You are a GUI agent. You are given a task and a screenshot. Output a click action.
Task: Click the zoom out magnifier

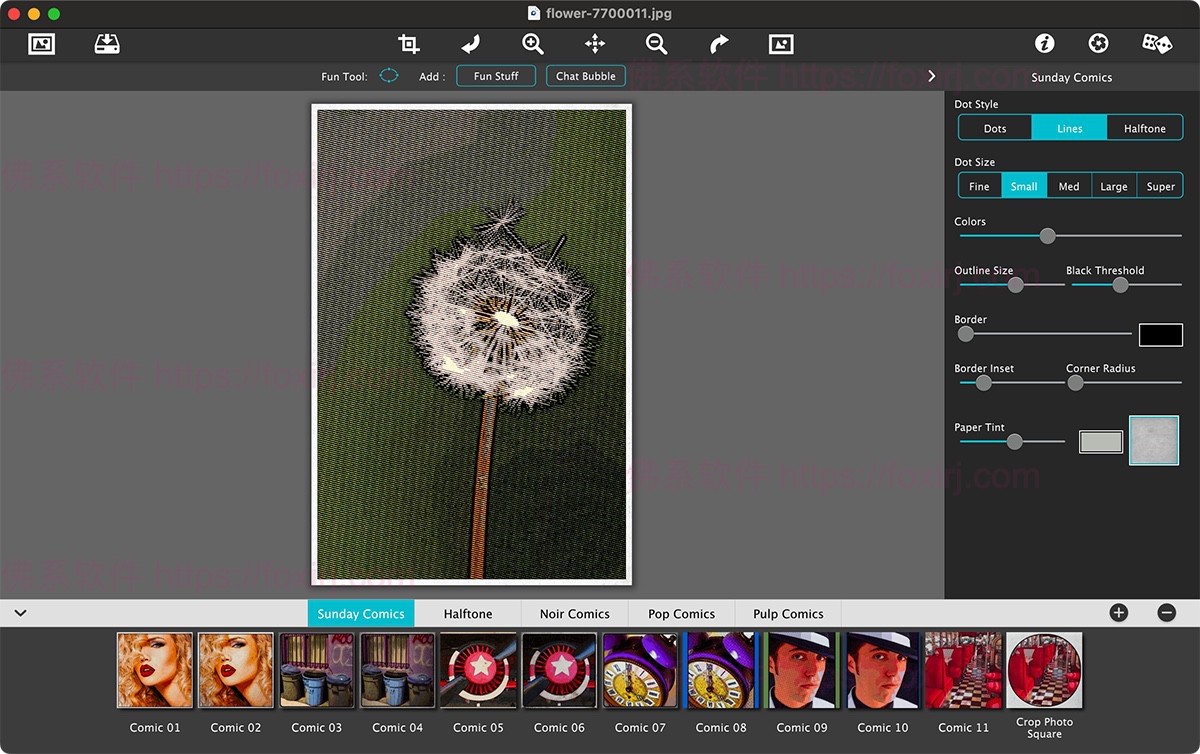pos(656,44)
